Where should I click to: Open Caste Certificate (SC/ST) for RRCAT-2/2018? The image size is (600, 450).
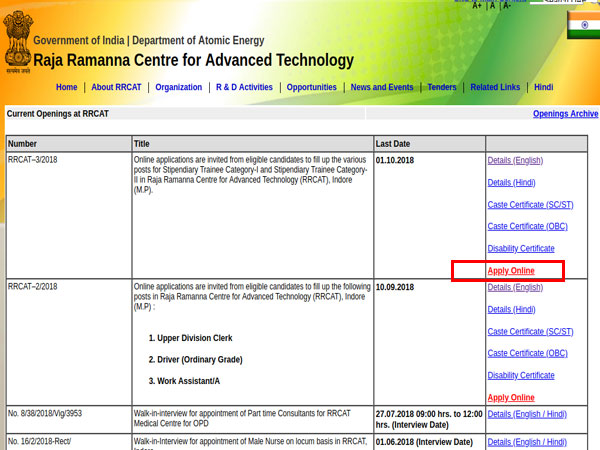pyautogui.click(x=530, y=332)
